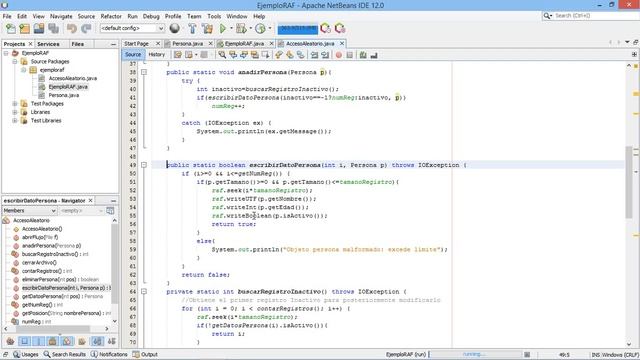Click the Stop Macro Recording icon

(x=349, y=55)
